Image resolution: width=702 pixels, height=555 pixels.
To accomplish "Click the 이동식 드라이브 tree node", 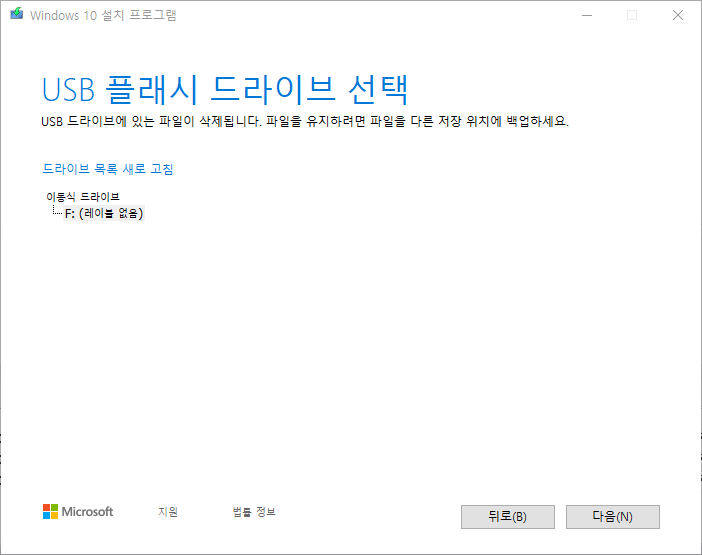I will 83,196.
